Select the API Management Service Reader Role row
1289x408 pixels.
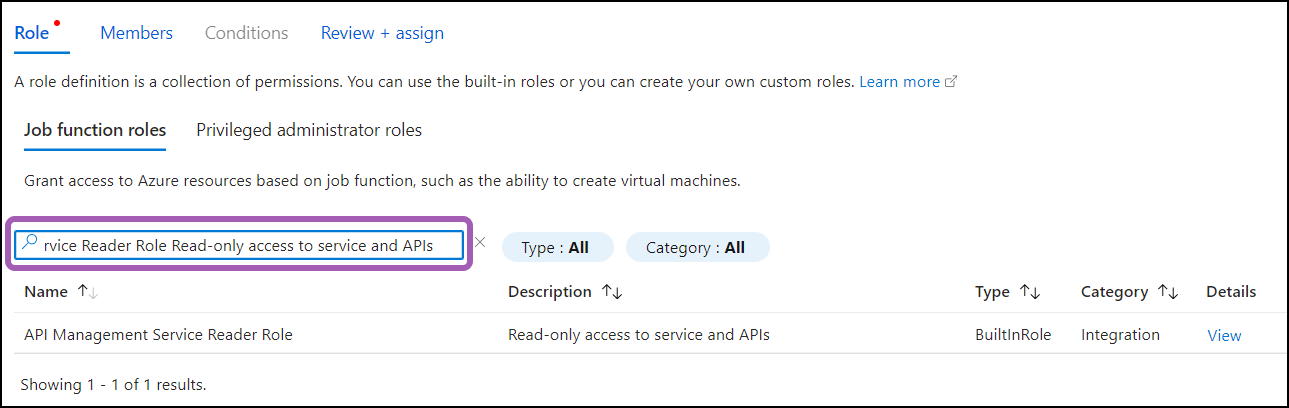point(158,335)
